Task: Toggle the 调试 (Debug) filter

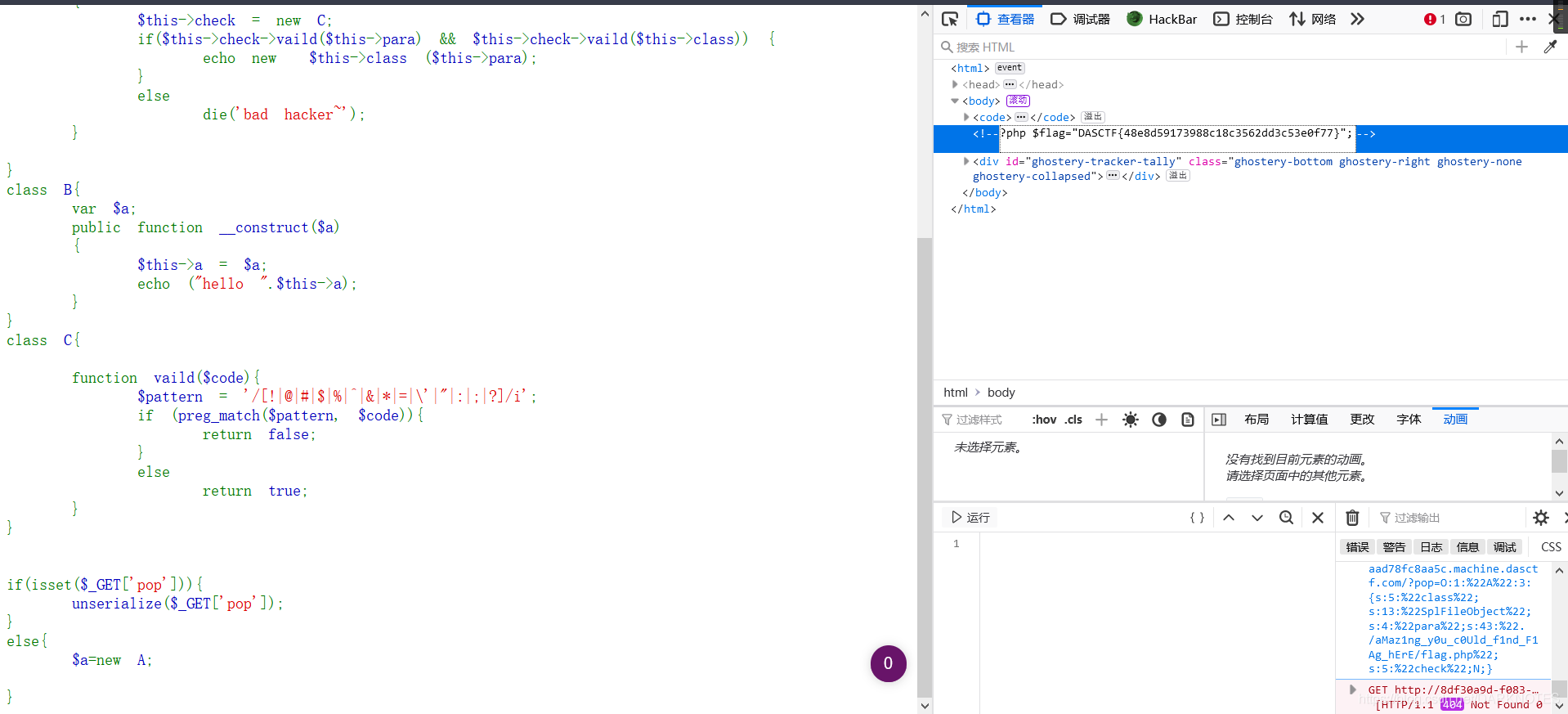Action: [1504, 547]
